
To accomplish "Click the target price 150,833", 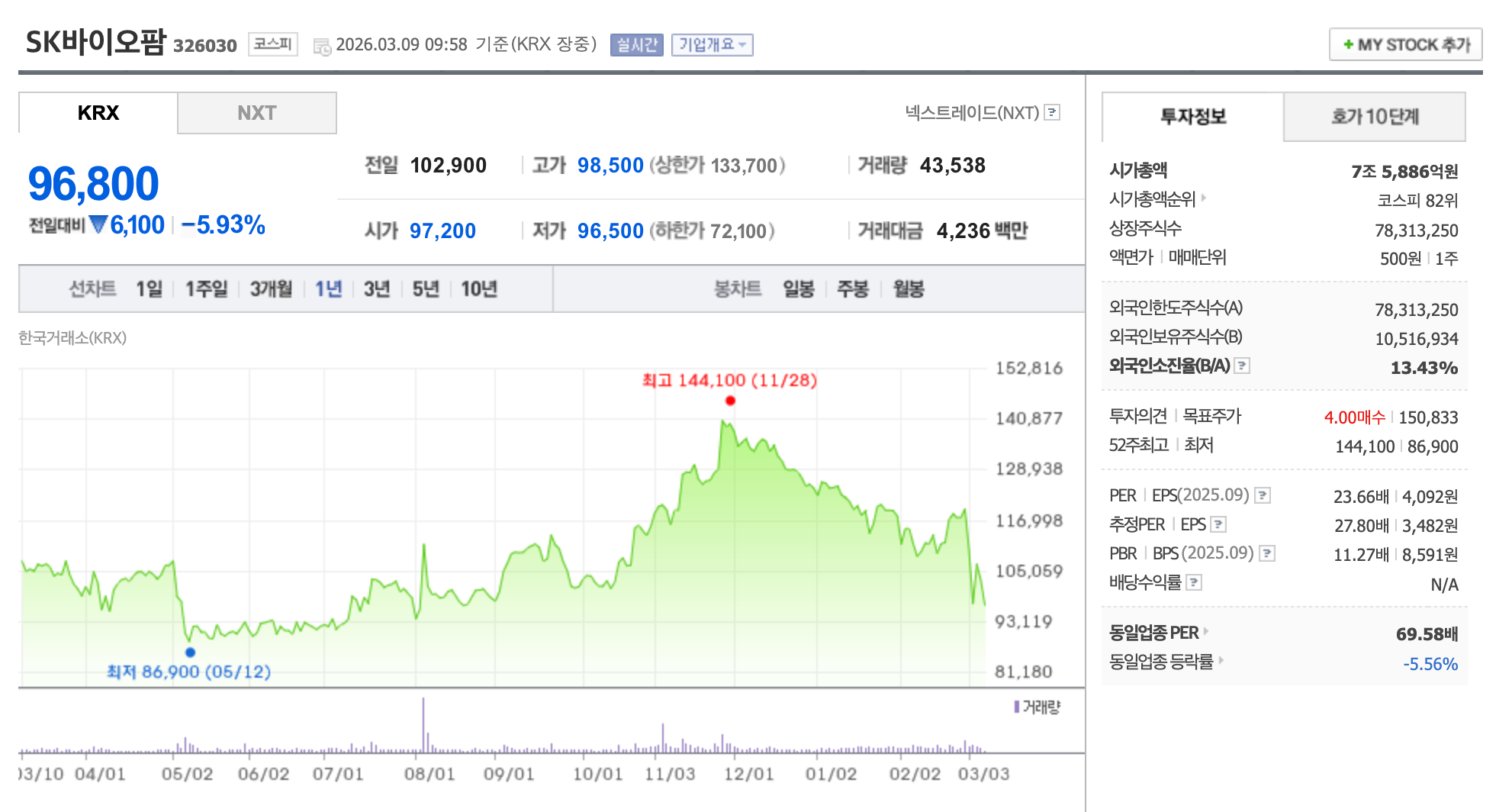I will tap(1428, 417).
